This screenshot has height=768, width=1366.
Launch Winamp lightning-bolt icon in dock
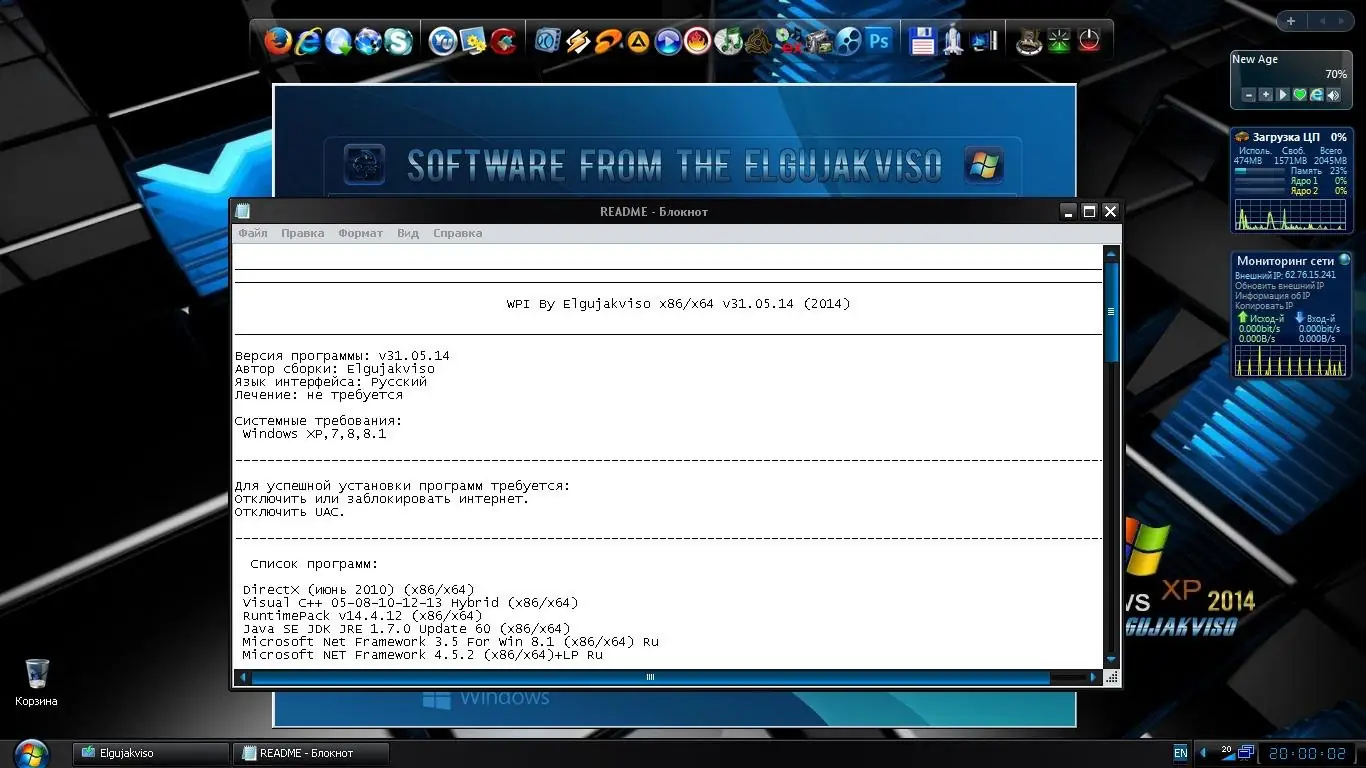578,41
